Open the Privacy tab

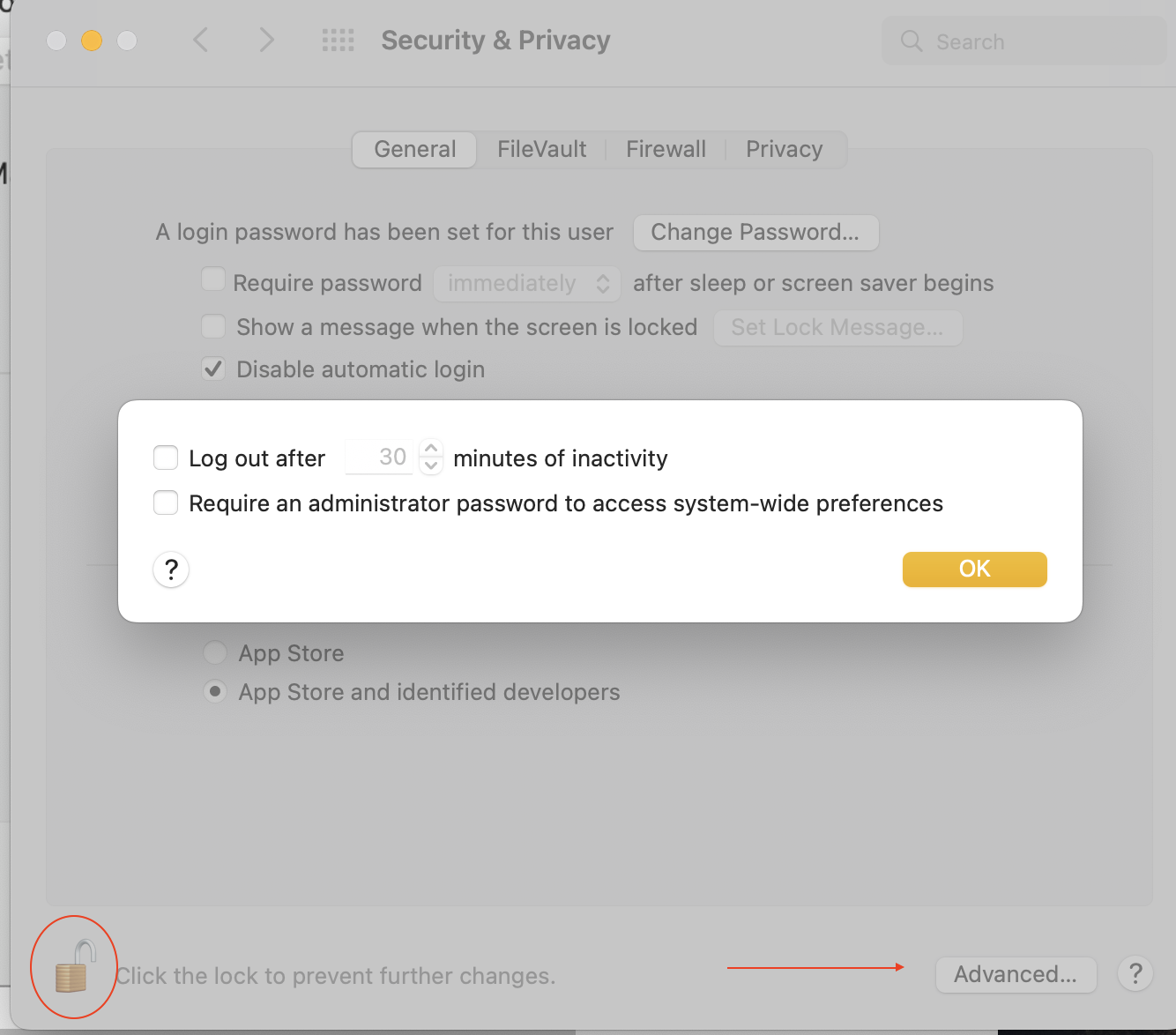[784, 149]
